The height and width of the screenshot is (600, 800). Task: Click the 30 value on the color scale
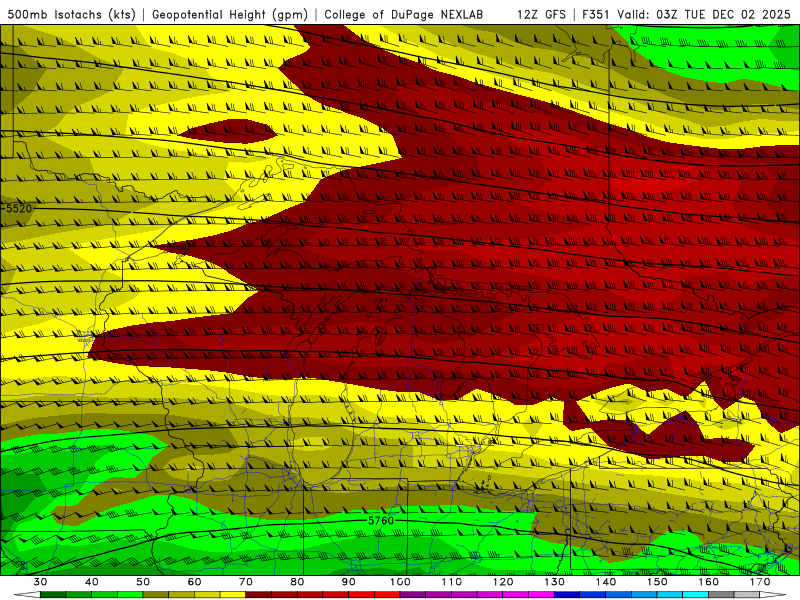tap(40, 582)
